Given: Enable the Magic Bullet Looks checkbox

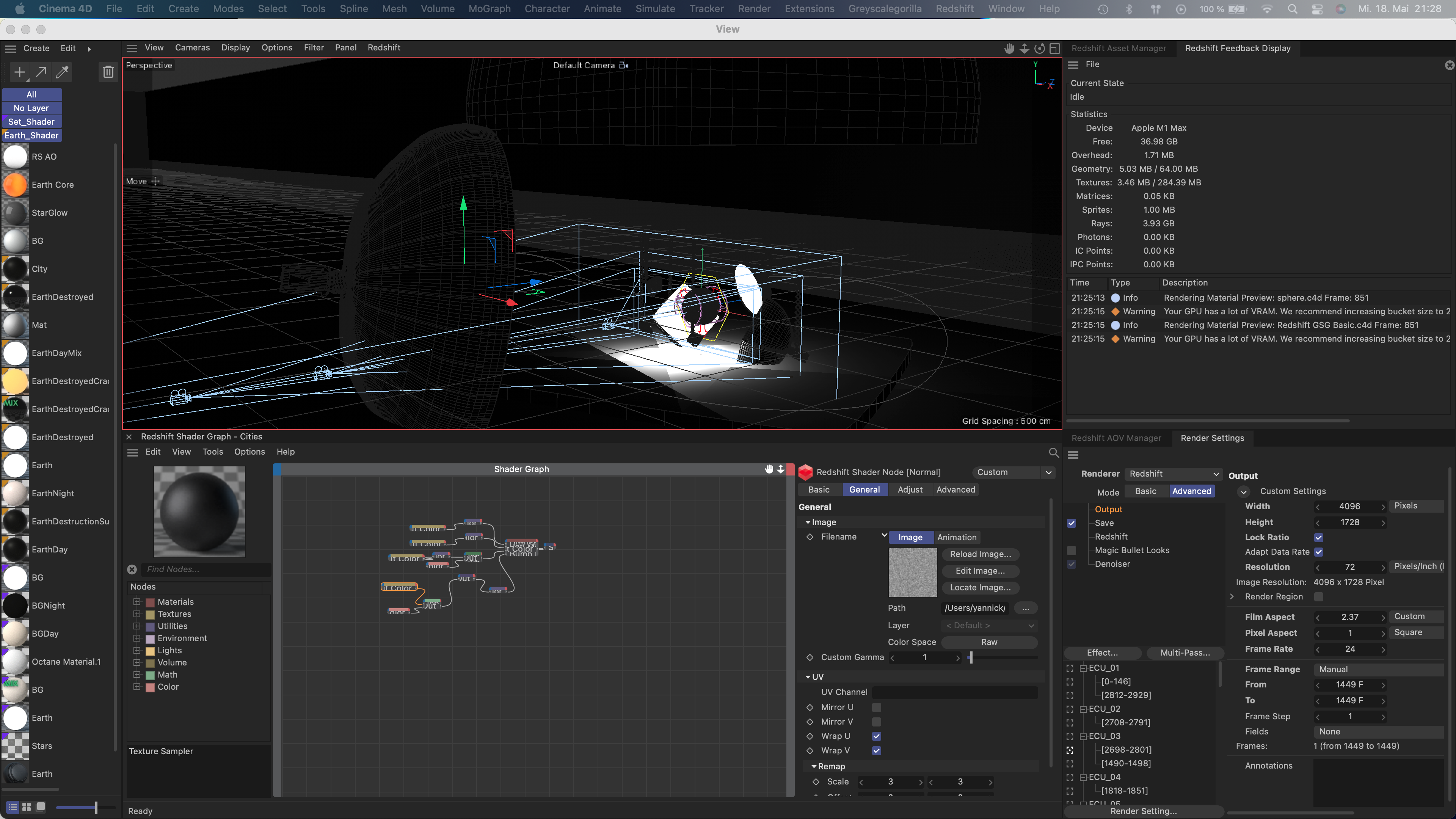Looking at the screenshot, I should click(x=1072, y=551).
